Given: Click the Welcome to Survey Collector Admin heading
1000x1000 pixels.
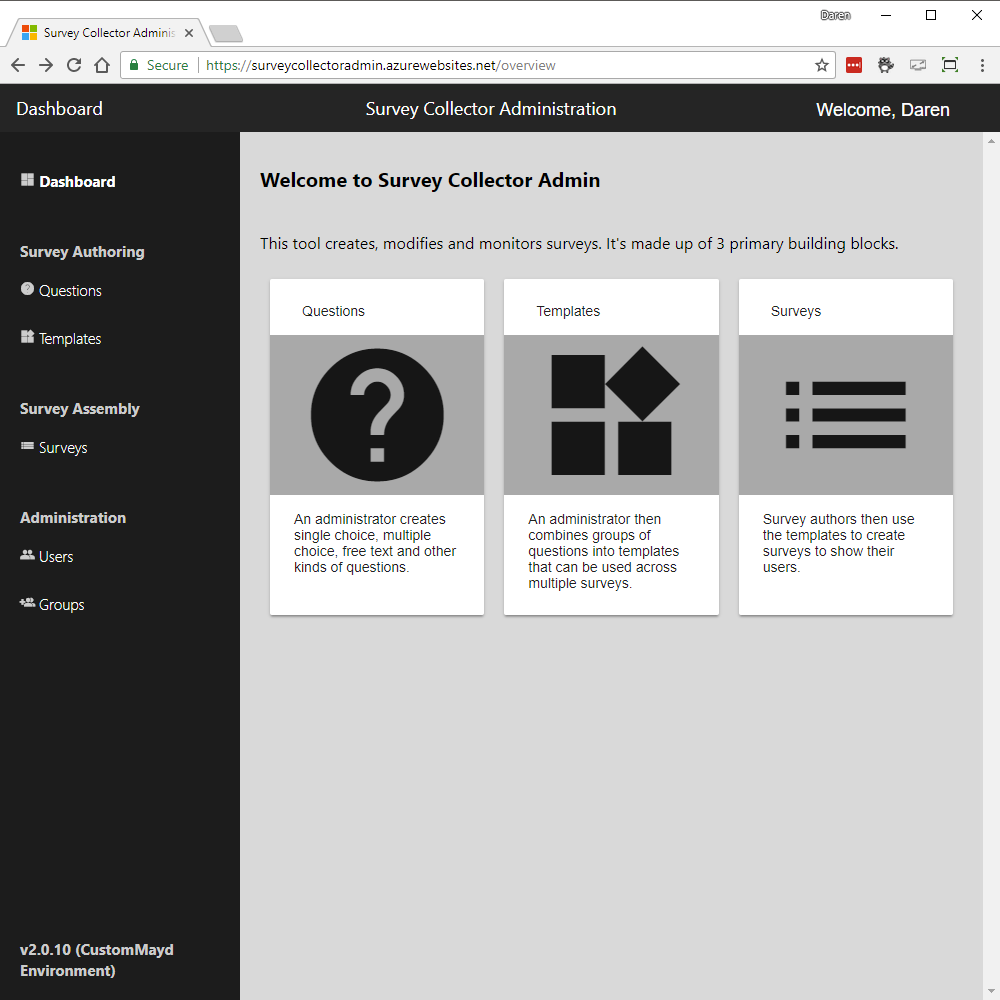Looking at the screenshot, I should (430, 180).
